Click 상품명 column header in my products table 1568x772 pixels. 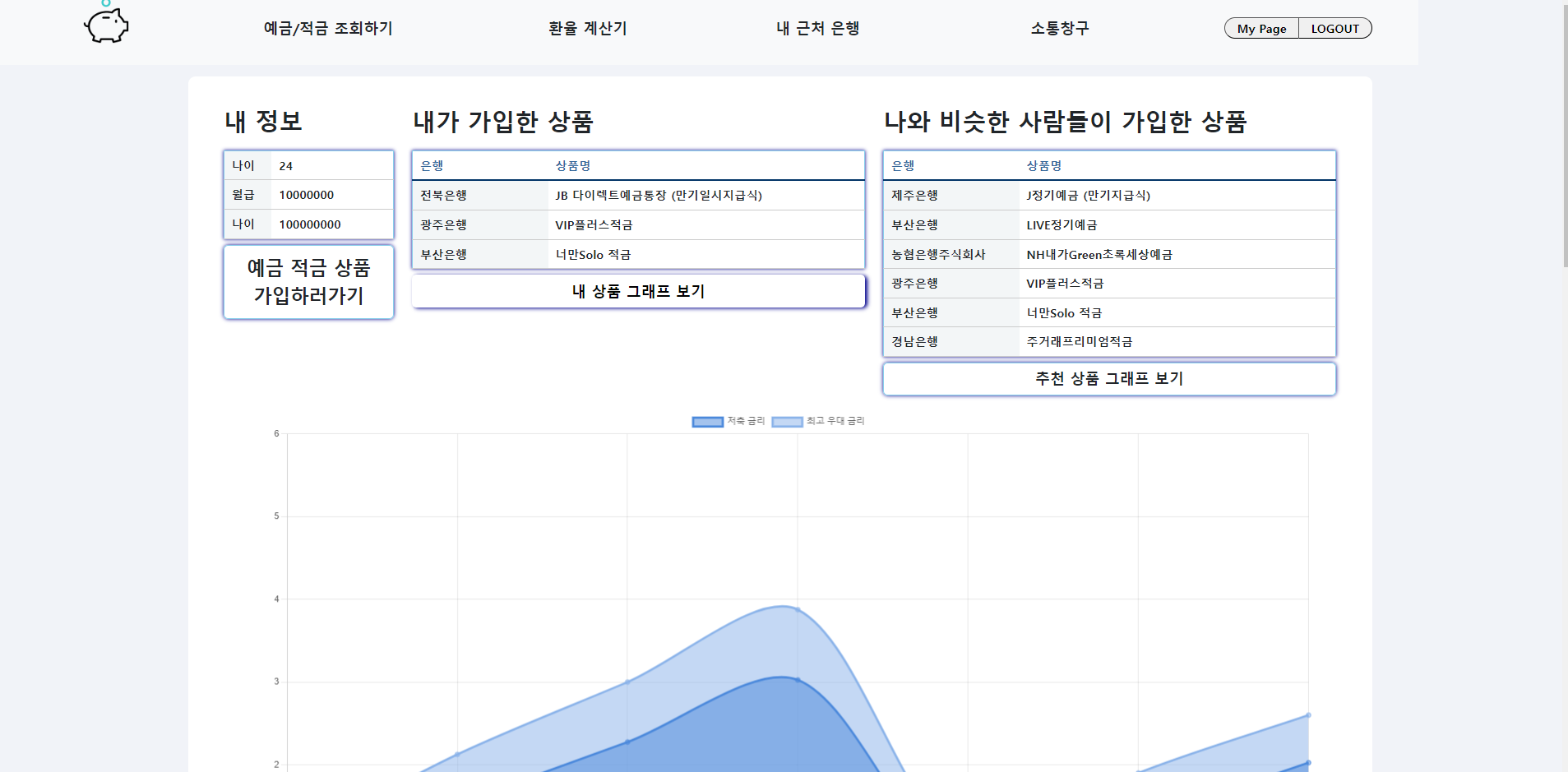point(573,166)
